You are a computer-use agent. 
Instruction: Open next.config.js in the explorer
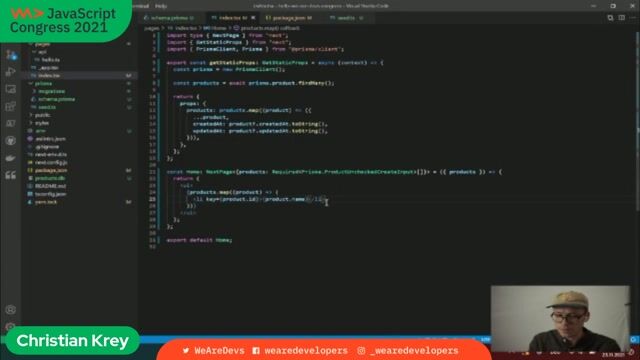(x=51, y=162)
